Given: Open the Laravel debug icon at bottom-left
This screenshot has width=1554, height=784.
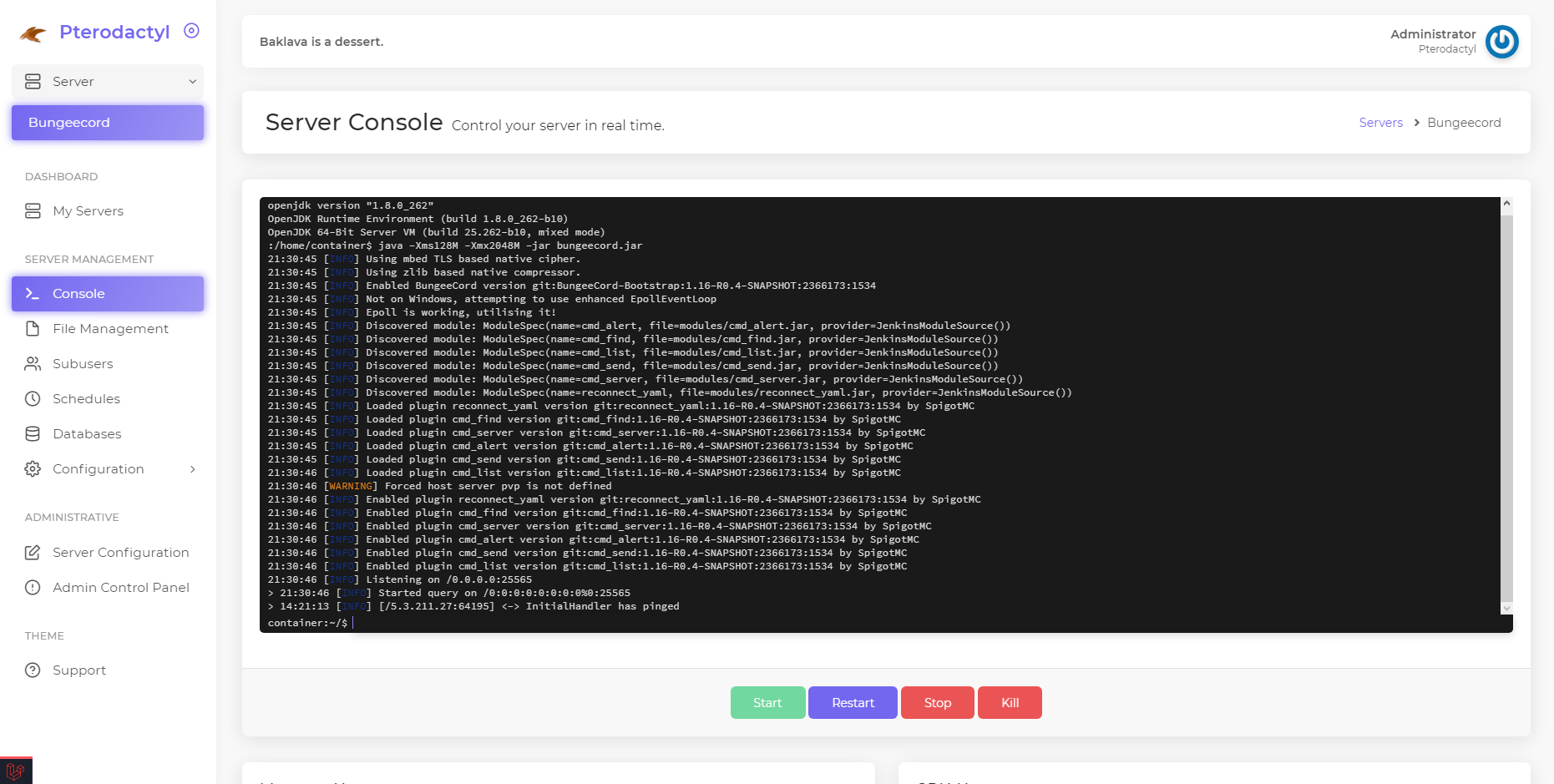Looking at the screenshot, I should [x=16, y=771].
